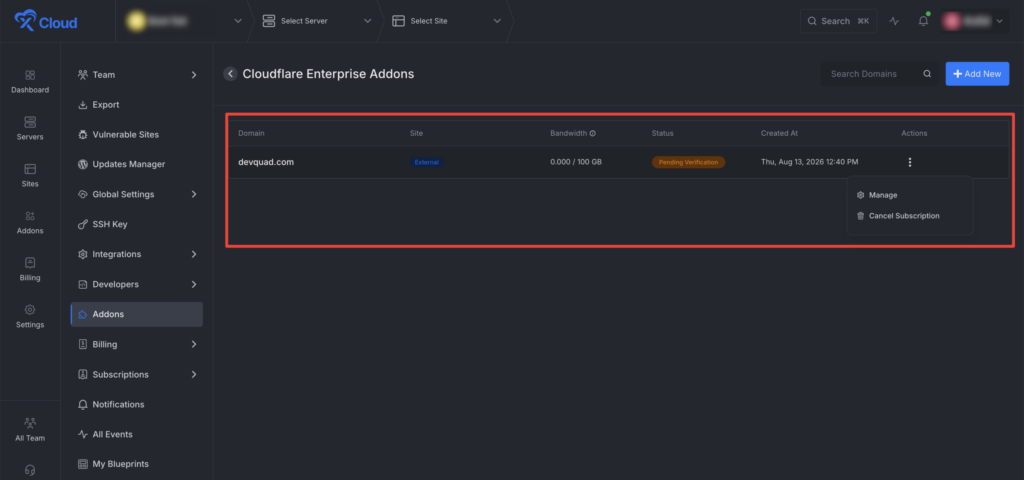Click the Export download icon
1024x480 pixels.
click(x=83, y=104)
